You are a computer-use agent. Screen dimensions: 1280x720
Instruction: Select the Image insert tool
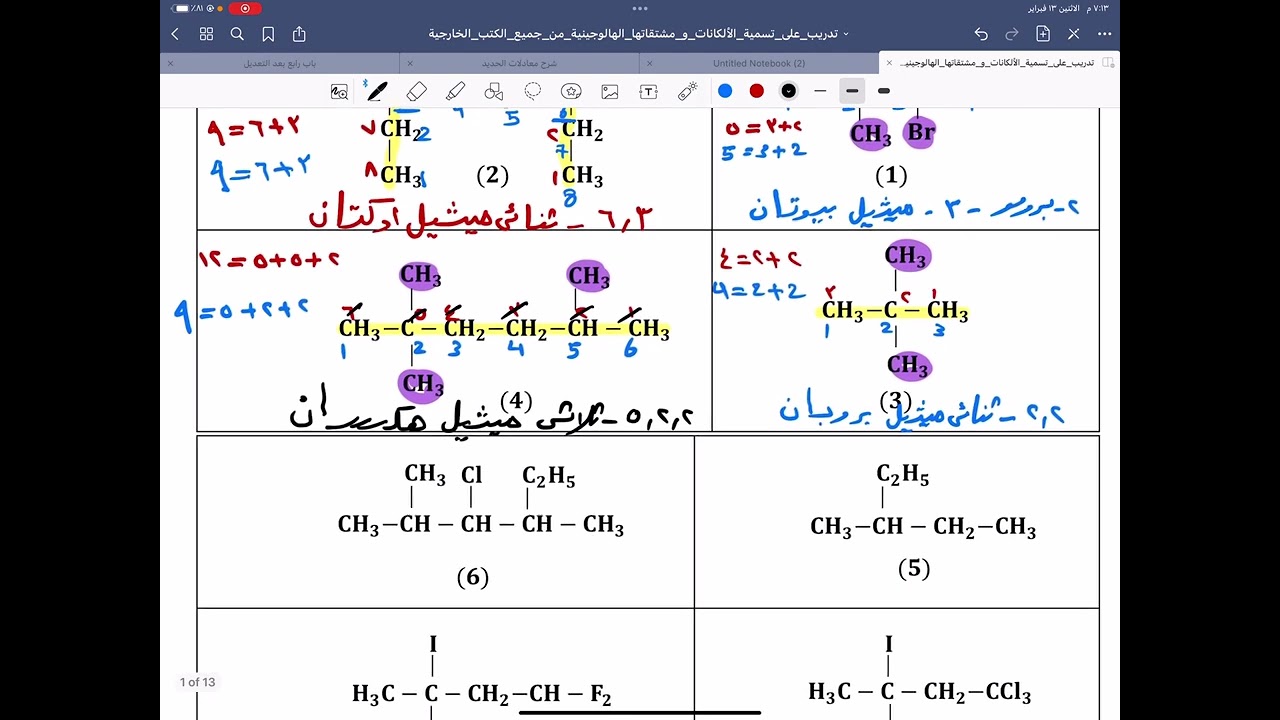610,91
